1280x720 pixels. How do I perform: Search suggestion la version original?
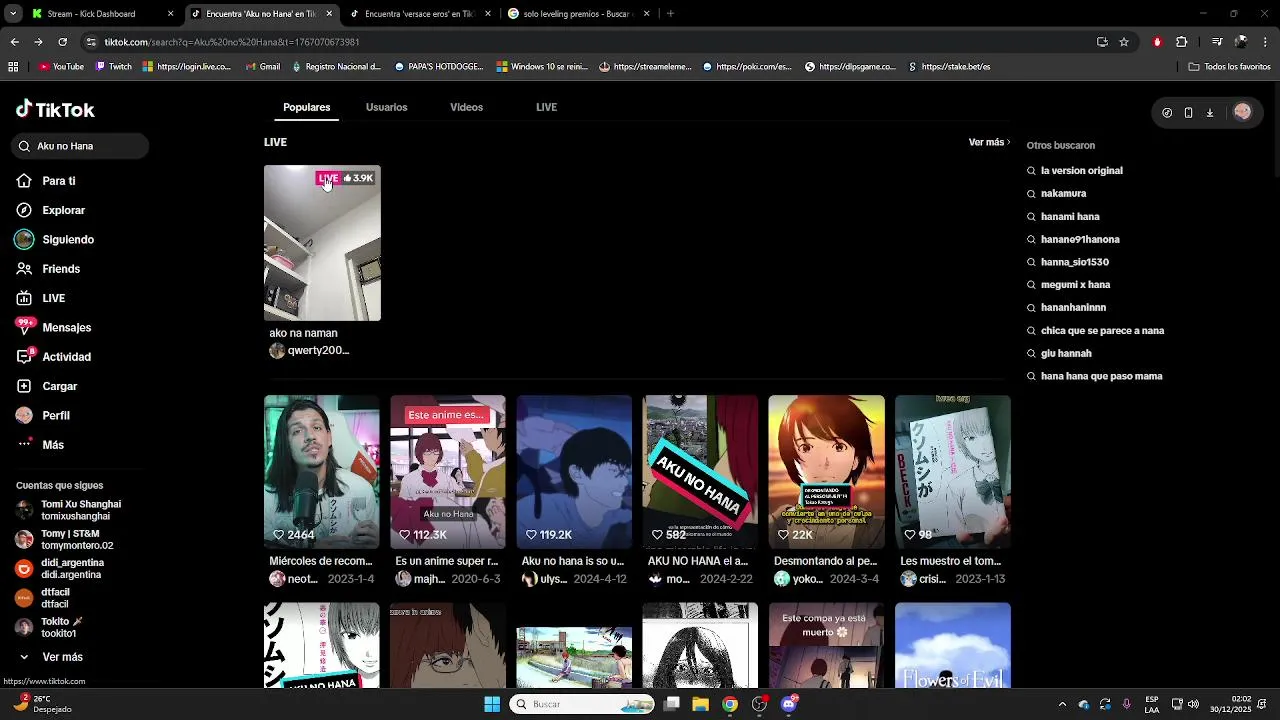(1081, 171)
